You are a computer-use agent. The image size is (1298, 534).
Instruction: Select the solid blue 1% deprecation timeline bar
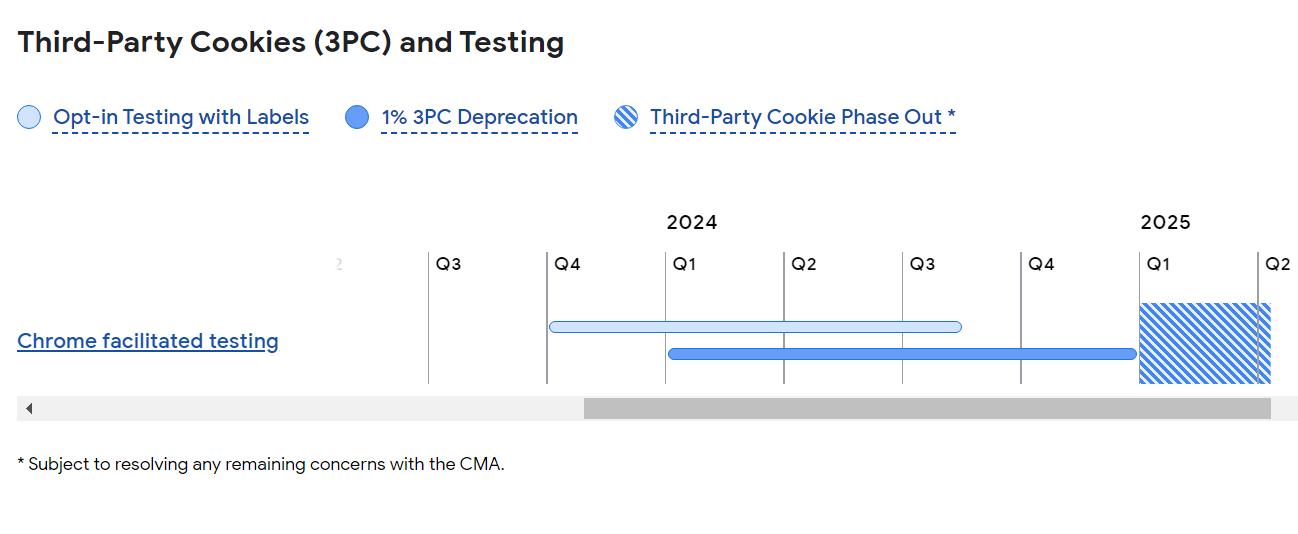(902, 354)
